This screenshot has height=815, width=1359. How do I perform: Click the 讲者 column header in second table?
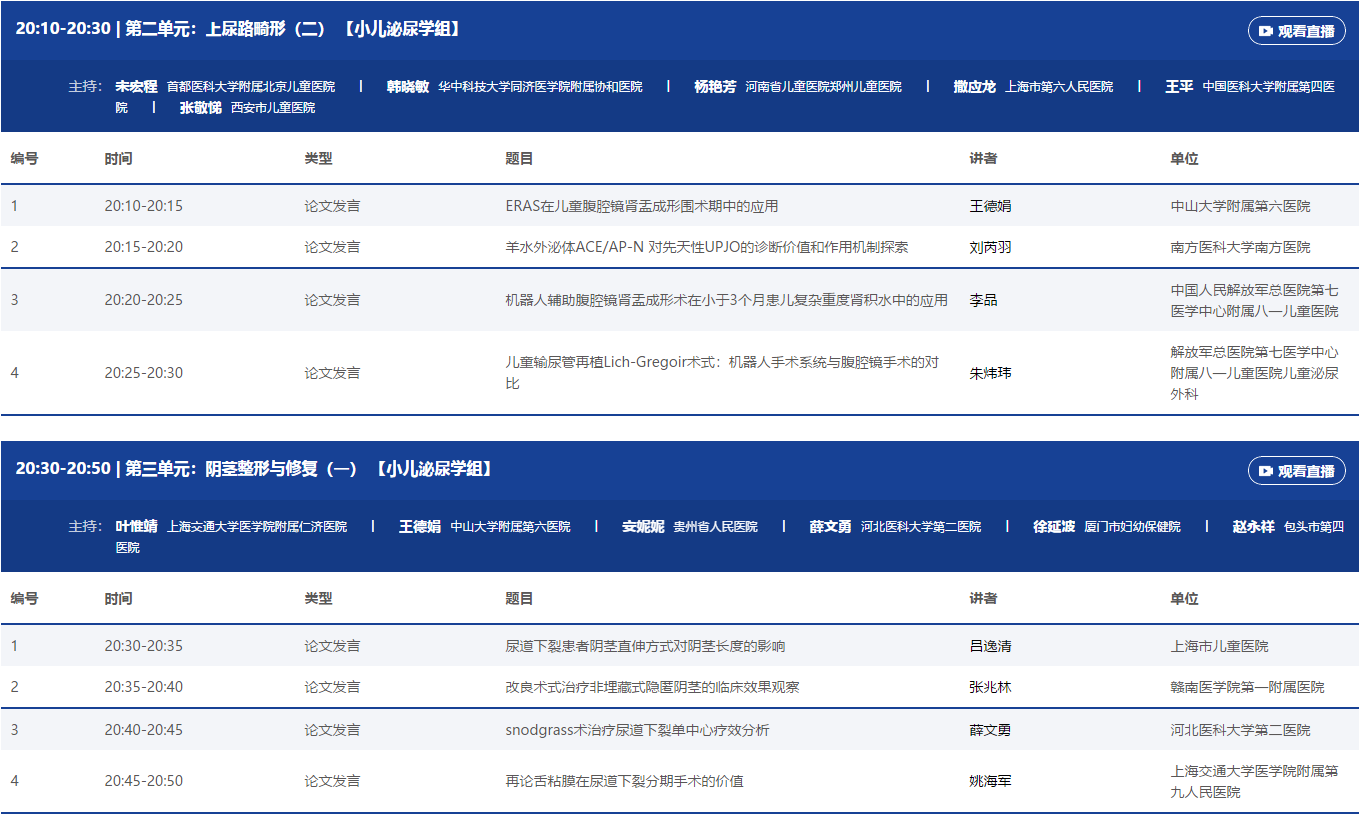tap(983, 599)
